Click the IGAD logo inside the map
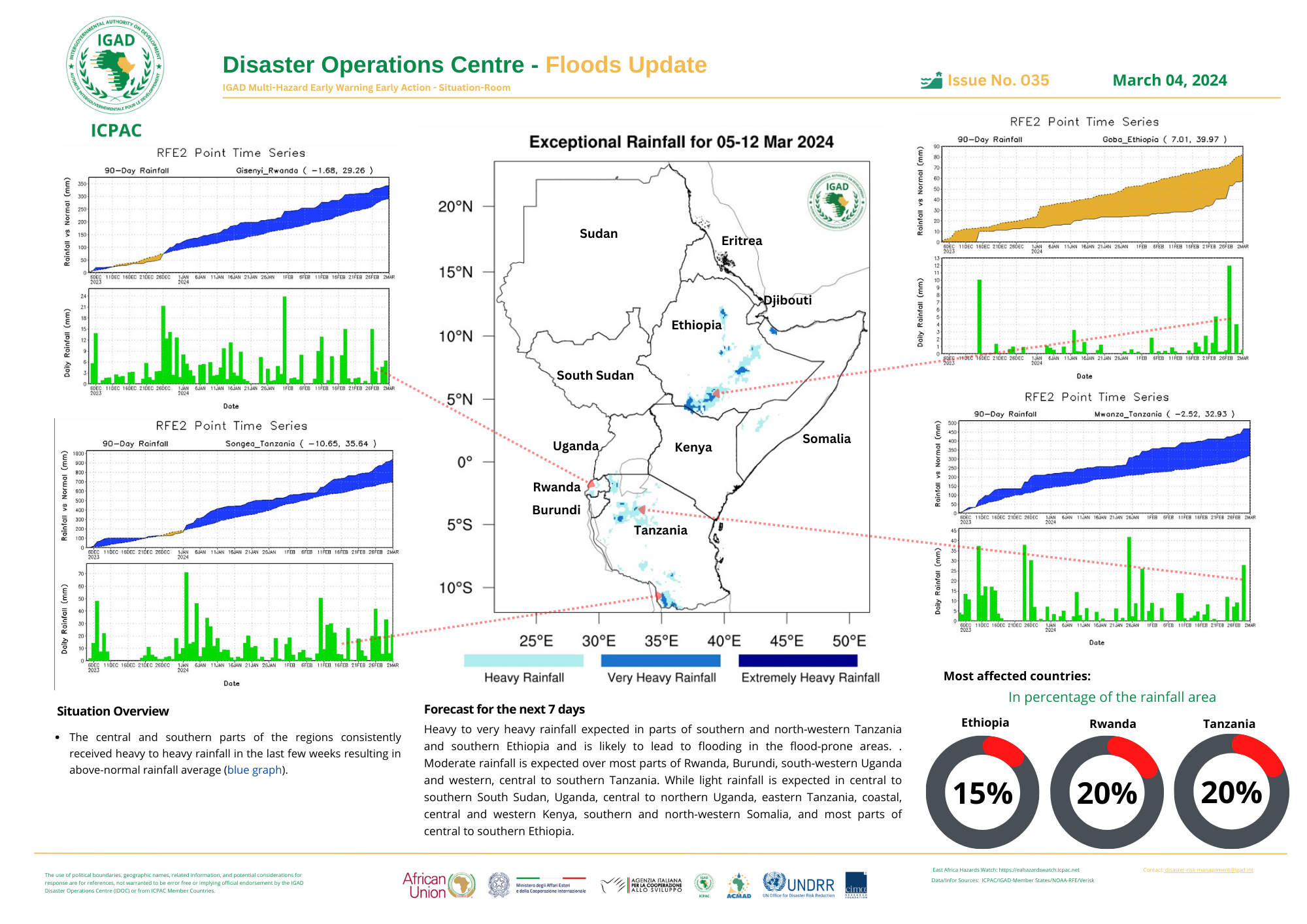1307x924 pixels. pyautogui.click(x=837, y=201)
